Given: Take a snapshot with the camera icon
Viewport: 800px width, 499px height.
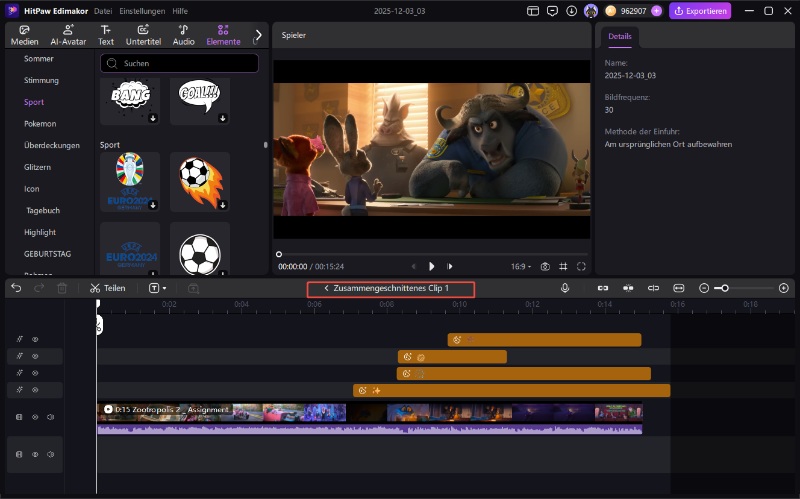Looking at the screenshot, I should [545, 267].
